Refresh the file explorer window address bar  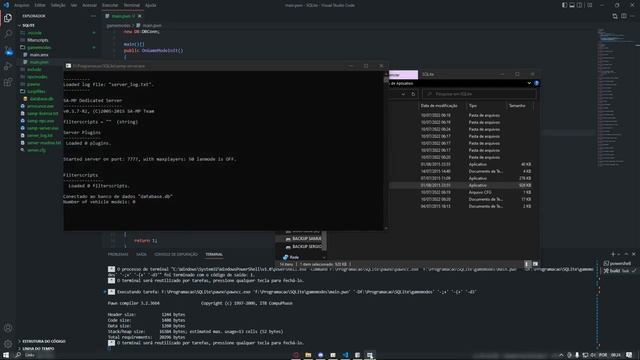(x=413, y=94)
